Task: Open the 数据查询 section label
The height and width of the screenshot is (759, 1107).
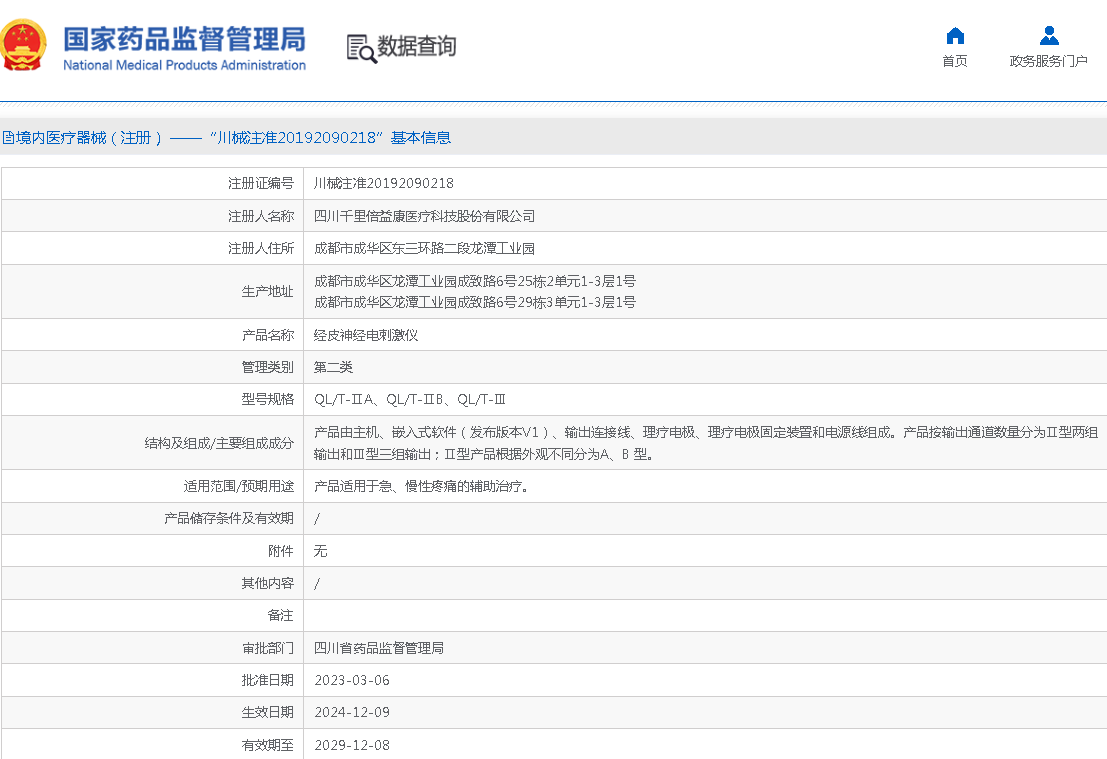Action: click(x=416, y=46)
